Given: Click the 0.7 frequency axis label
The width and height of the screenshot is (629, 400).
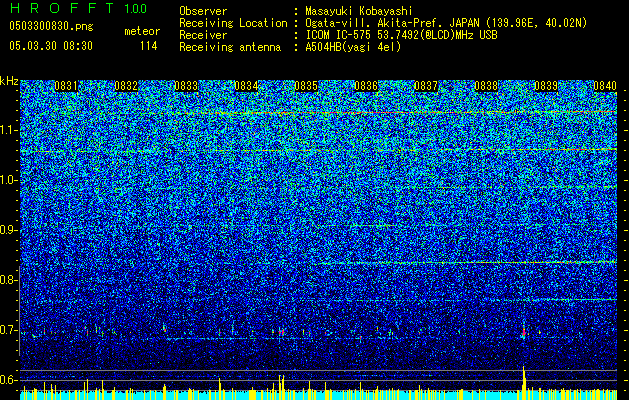Looking at the screenshot, I should (8, 330).
